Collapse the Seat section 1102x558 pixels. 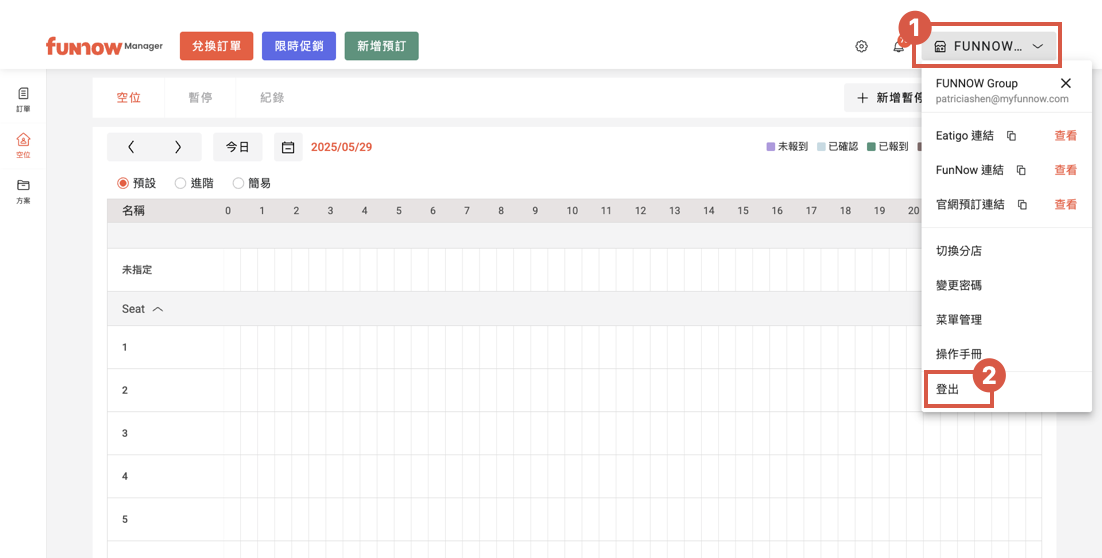(157, 309)
